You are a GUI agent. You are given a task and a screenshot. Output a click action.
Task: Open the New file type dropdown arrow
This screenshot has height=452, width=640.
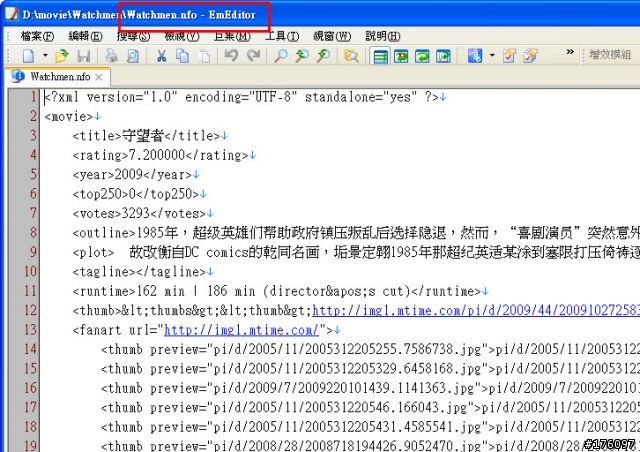click(x=45, y=56)
